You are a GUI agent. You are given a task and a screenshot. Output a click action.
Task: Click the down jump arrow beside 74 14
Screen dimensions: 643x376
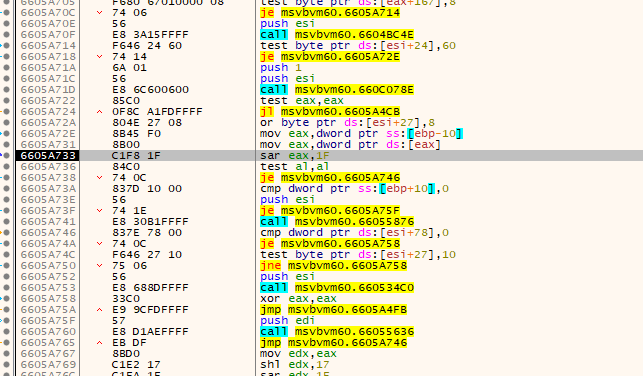coord(99,57)
